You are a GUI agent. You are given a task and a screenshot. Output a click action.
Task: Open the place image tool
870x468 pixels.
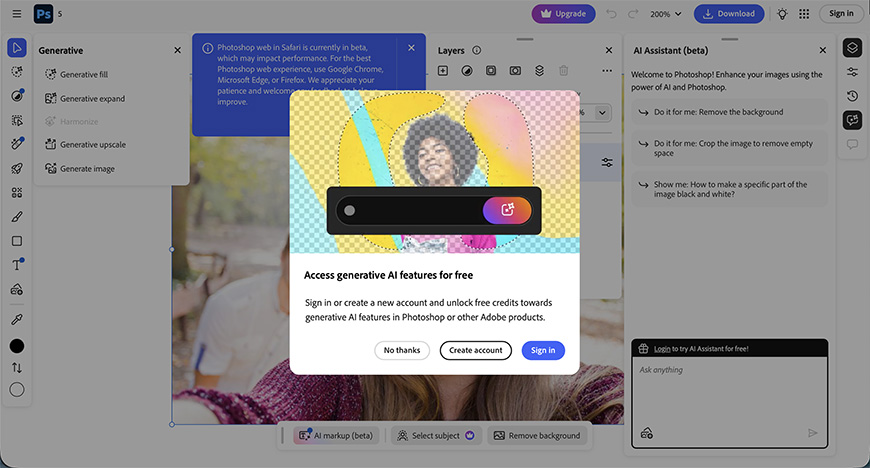coord(17,289)
